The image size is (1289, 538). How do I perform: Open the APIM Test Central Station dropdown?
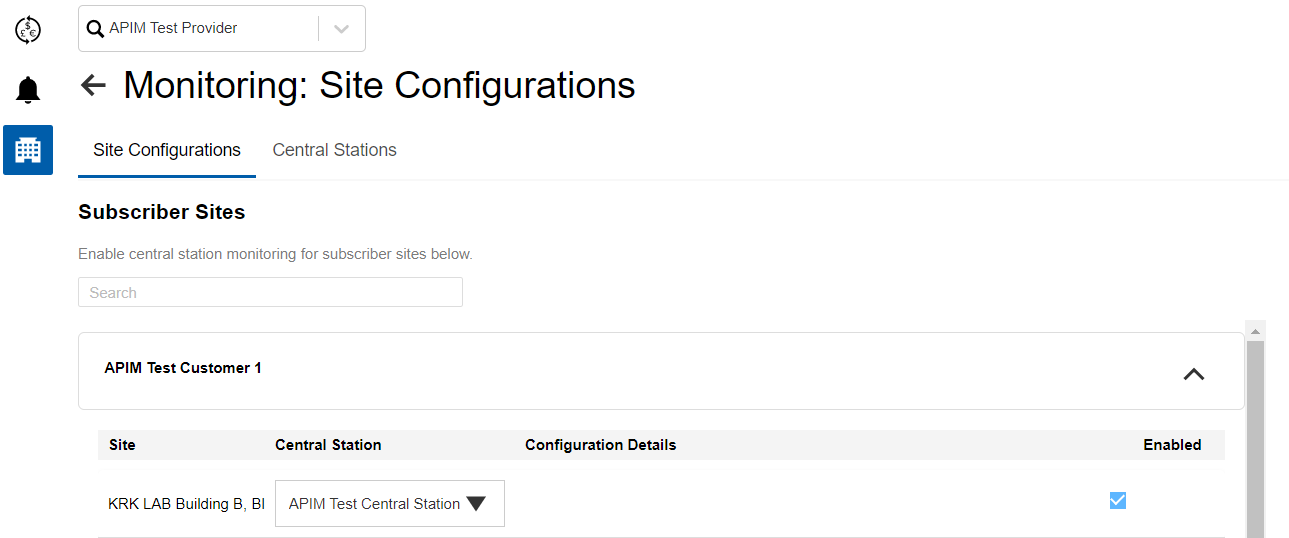(389, 504)
